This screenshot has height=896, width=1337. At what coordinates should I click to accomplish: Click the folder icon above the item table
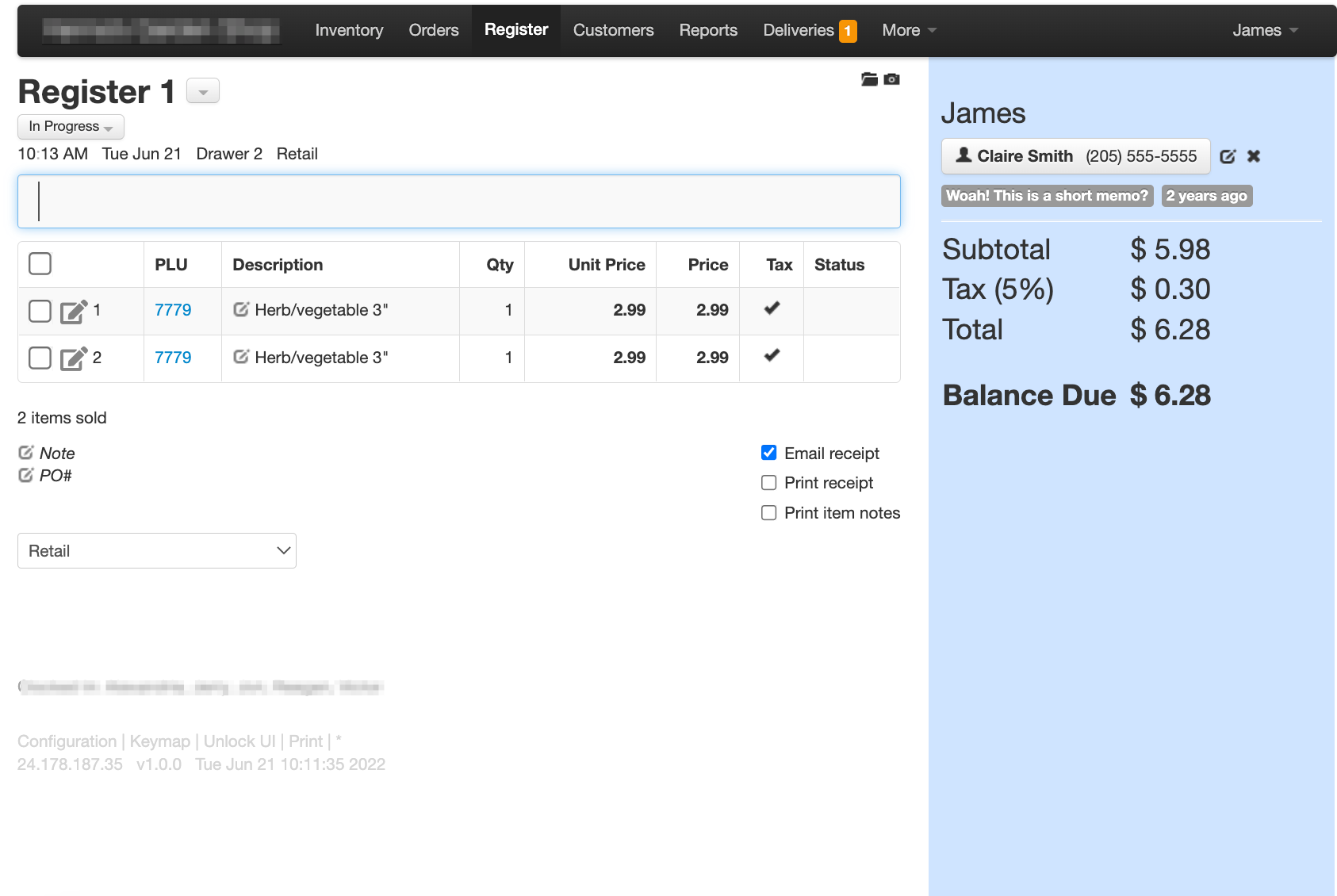point(869,79)
